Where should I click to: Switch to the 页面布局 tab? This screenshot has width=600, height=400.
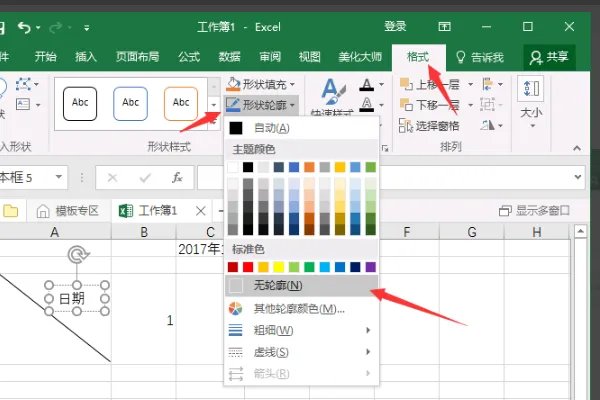click(x=137, y=57)
